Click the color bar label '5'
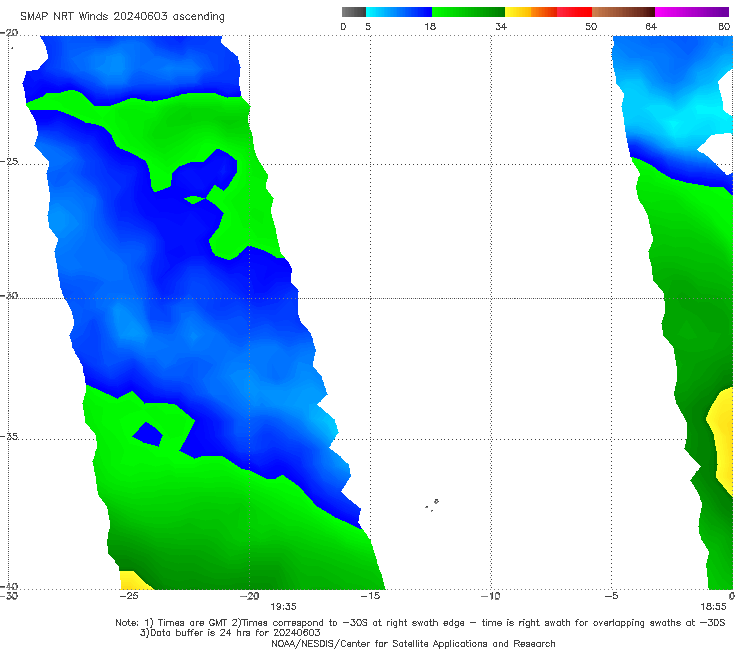740x650 pixels. coord(368,26)
